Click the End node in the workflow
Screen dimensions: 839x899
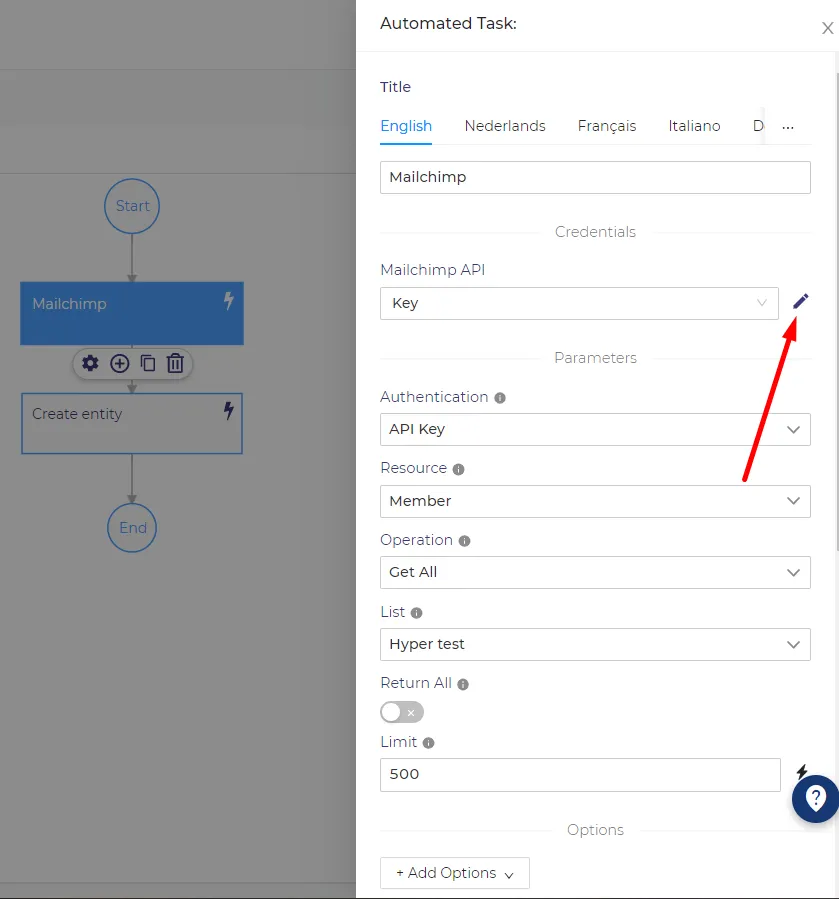132,527
